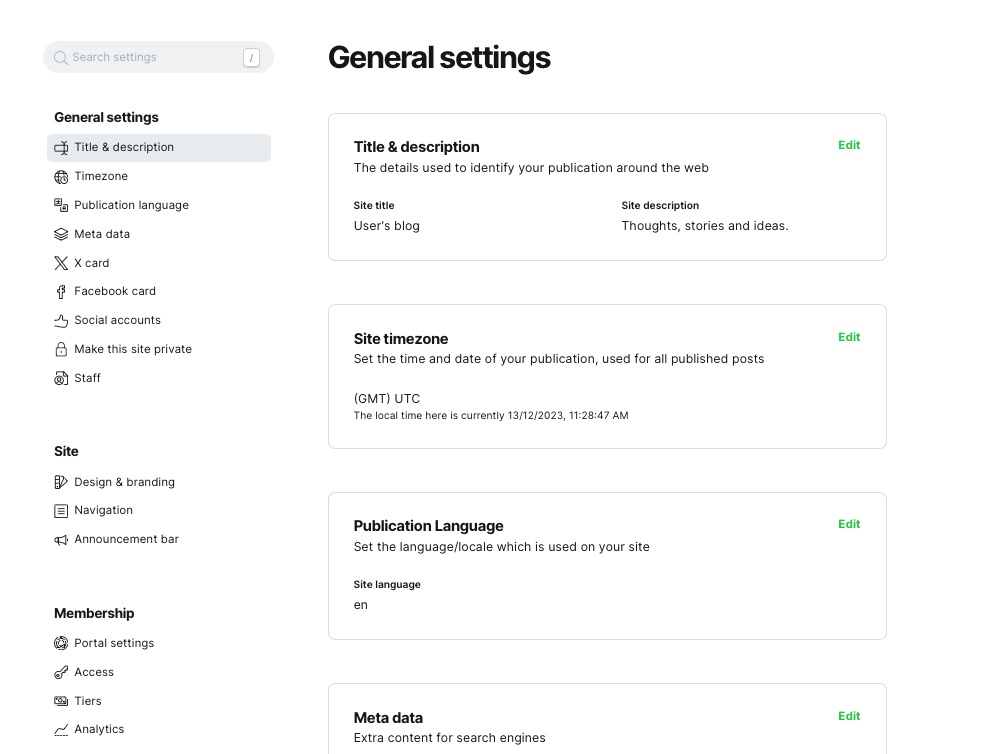This screenshot has width=985, height=754.
Task: Click the Tiers icon in Membership section
Action: 61,701
